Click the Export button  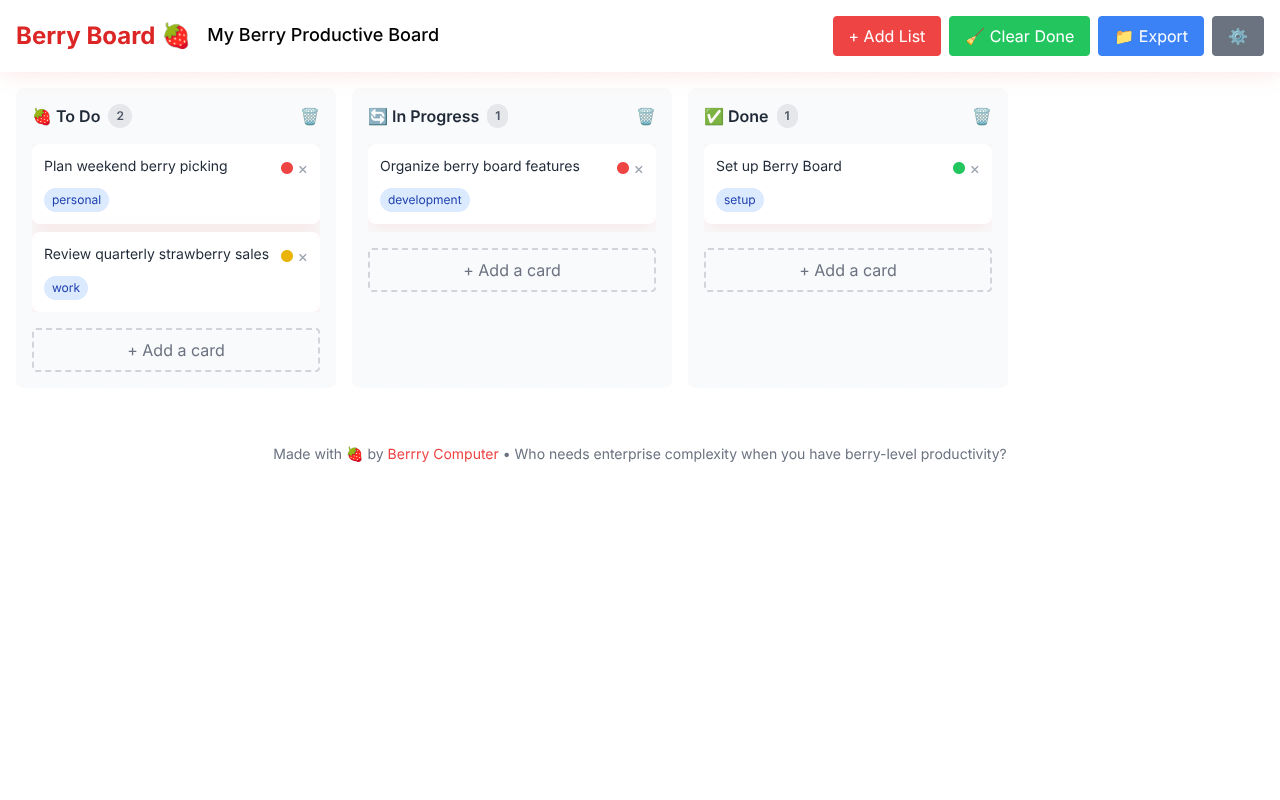point(1151,36)
